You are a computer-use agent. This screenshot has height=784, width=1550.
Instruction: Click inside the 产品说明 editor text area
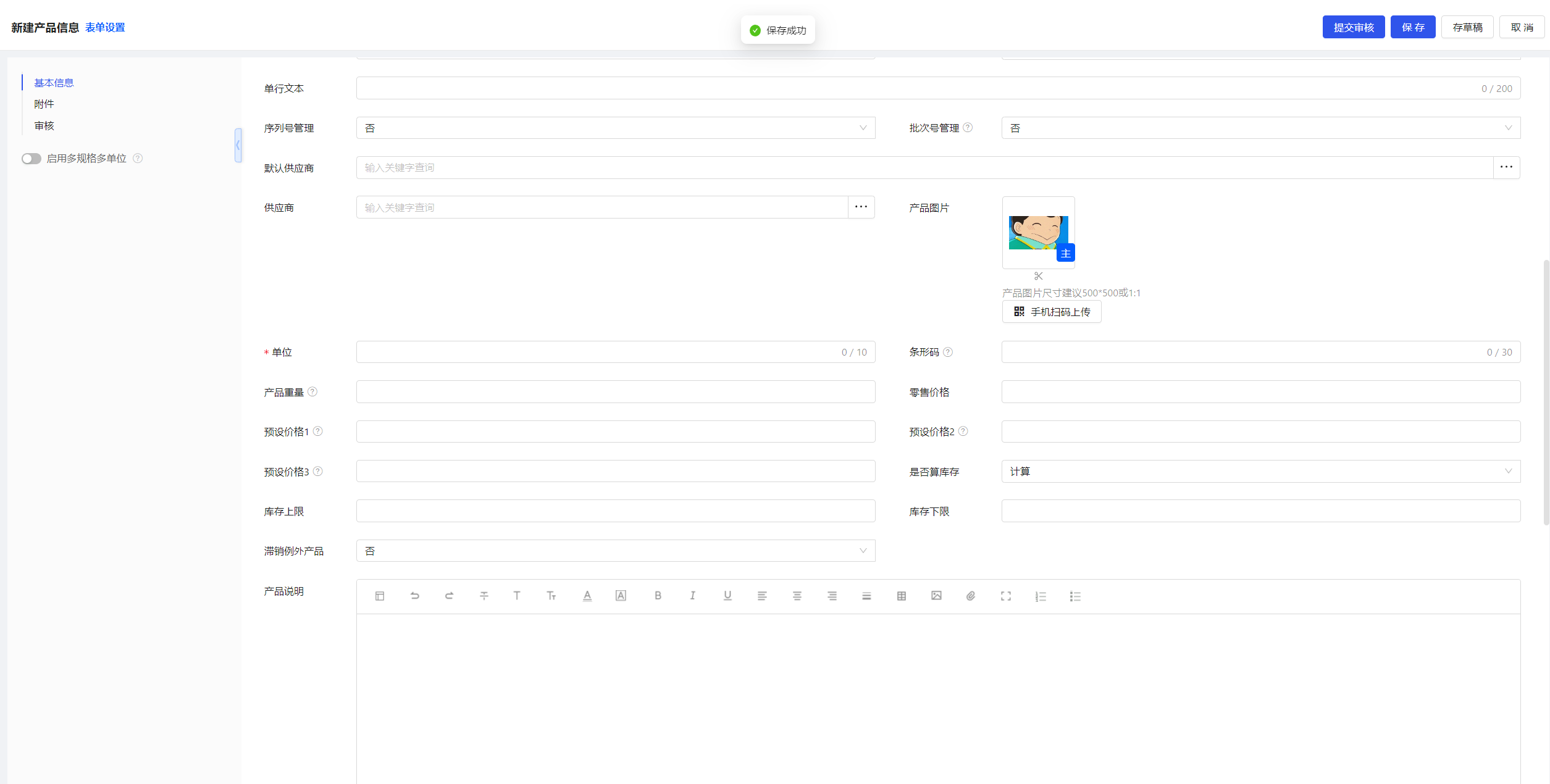click(938, 699)
